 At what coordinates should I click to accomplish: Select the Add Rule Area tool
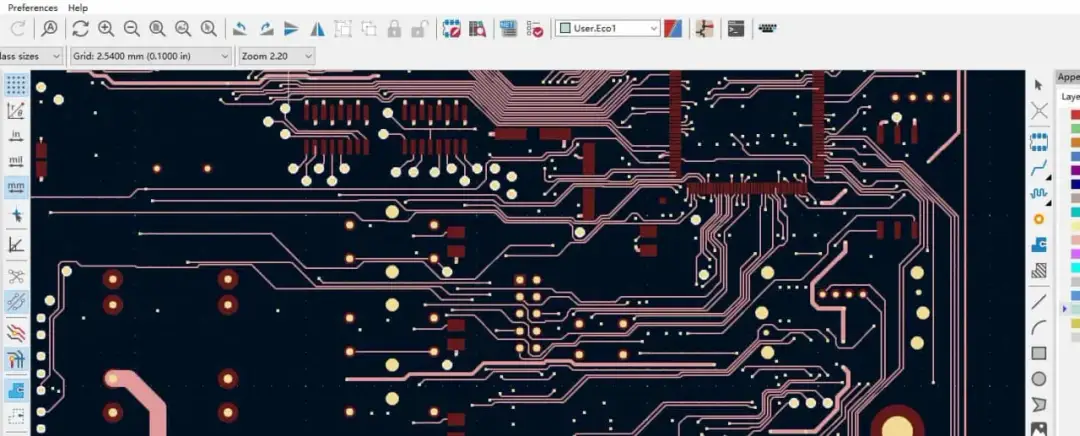pos(1039,271)
